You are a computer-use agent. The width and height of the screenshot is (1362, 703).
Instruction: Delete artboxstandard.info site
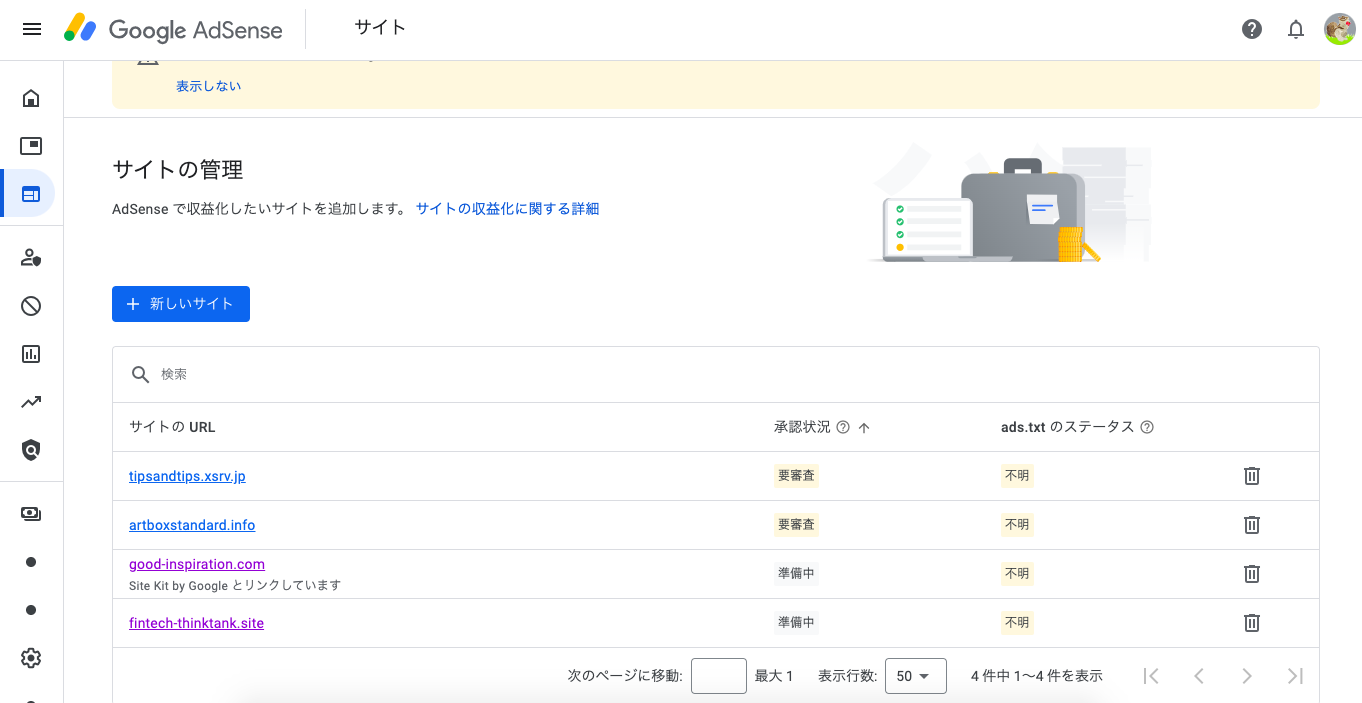click(x=1251, y=525)
